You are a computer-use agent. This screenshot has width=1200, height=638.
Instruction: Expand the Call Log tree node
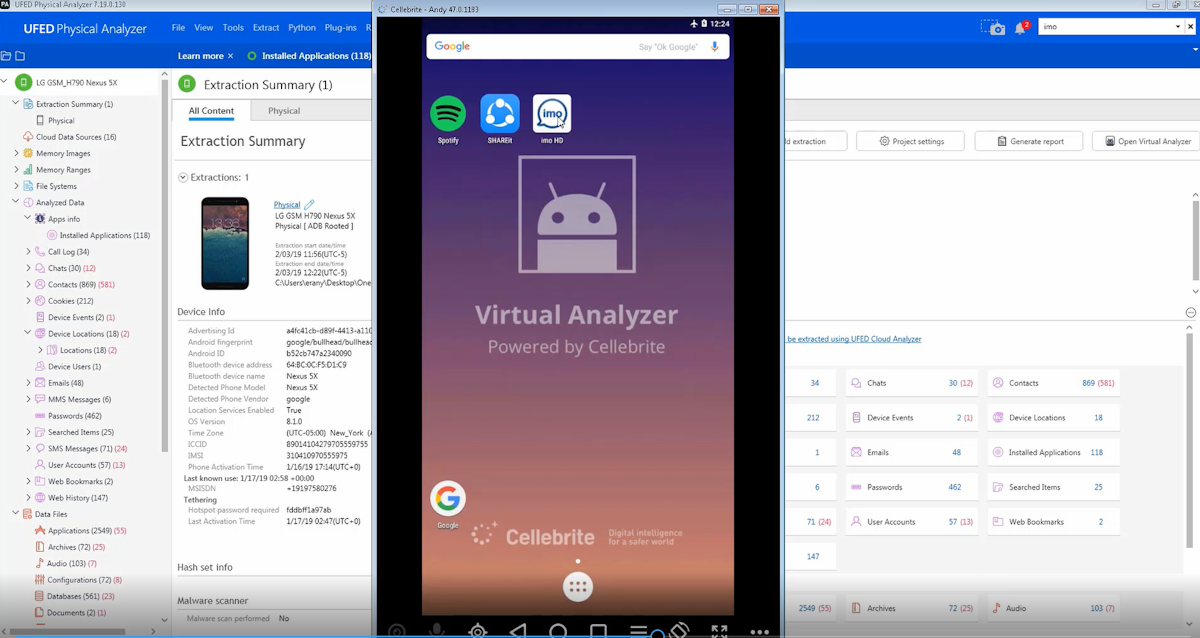(x=28, y=252)
